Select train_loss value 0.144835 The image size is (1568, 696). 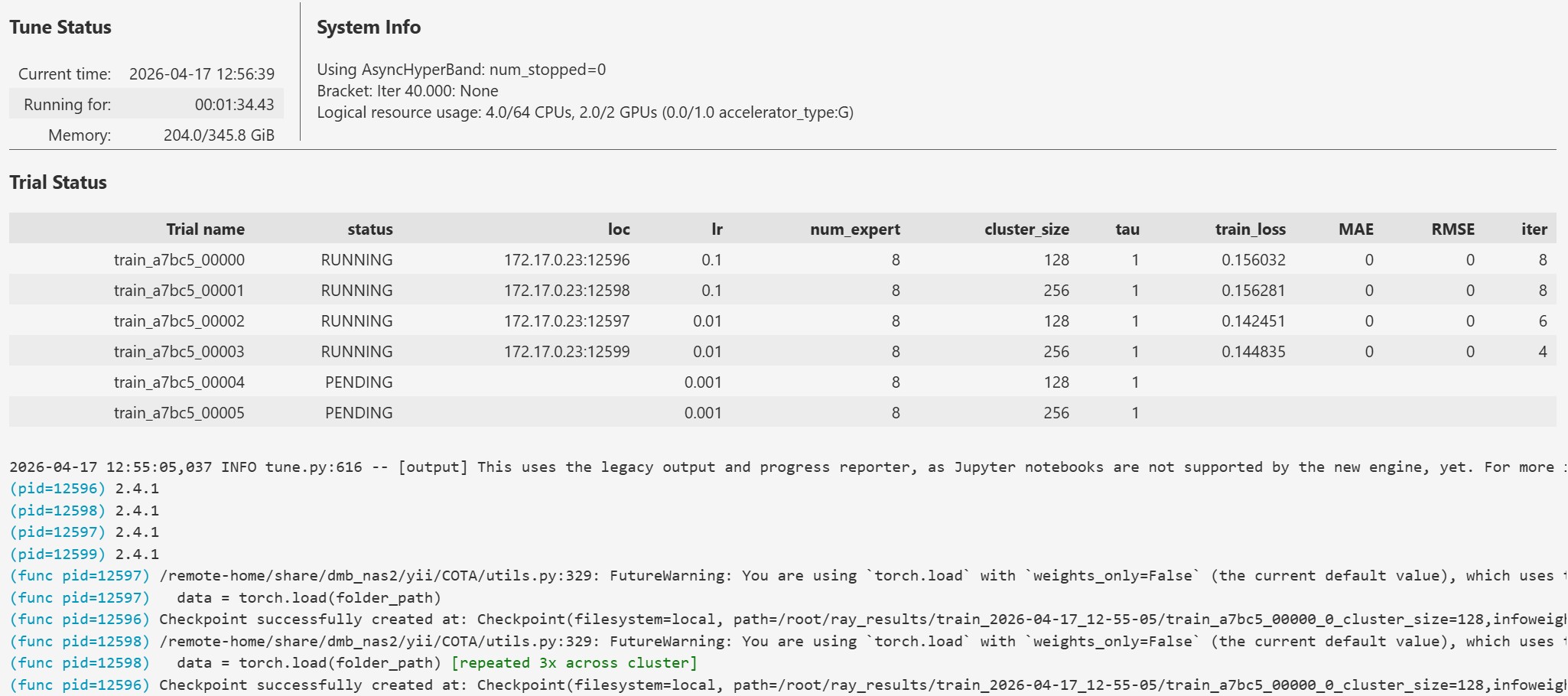[x=1254, y=352]
